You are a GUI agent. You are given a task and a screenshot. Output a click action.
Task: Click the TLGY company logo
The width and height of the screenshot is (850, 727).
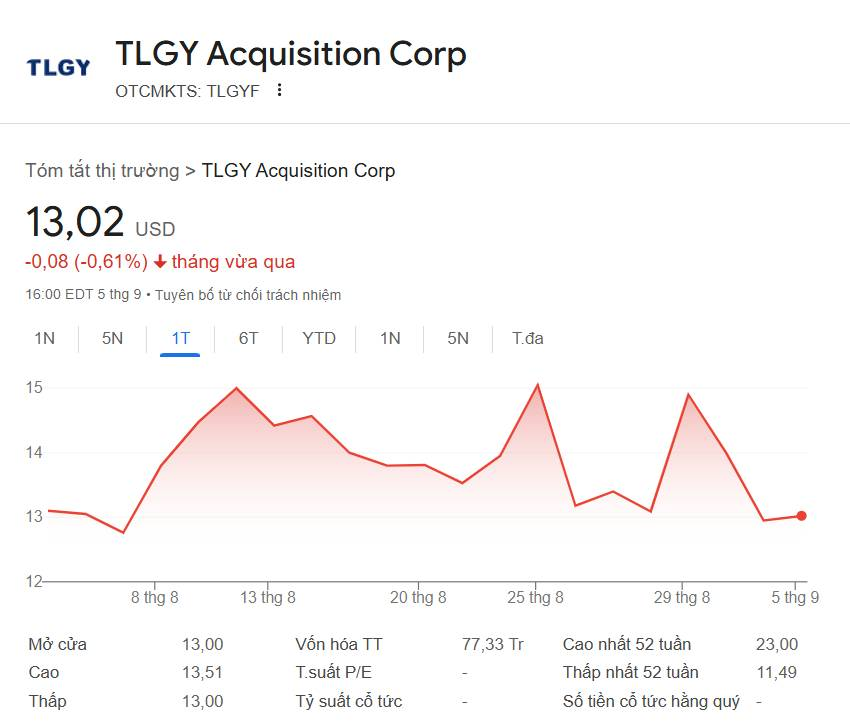[58, 67]
